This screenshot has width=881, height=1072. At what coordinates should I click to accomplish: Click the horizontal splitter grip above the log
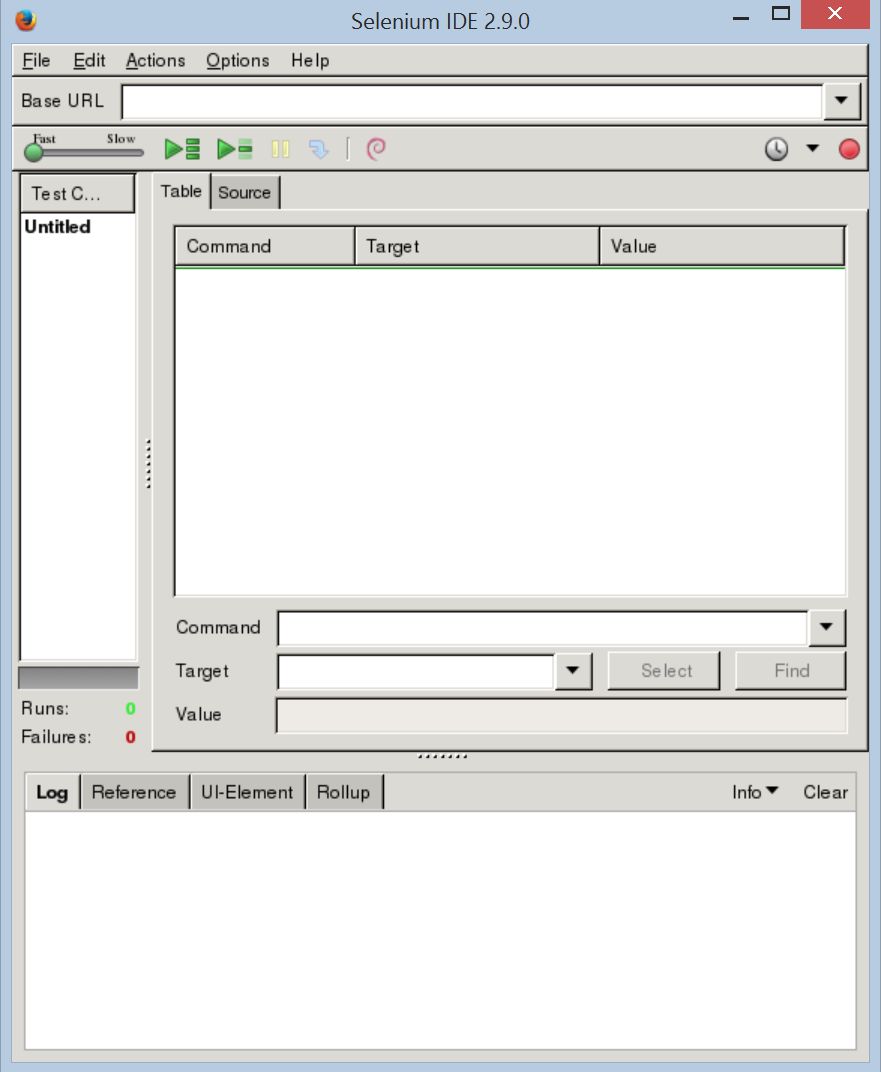(x=443, y=756)
